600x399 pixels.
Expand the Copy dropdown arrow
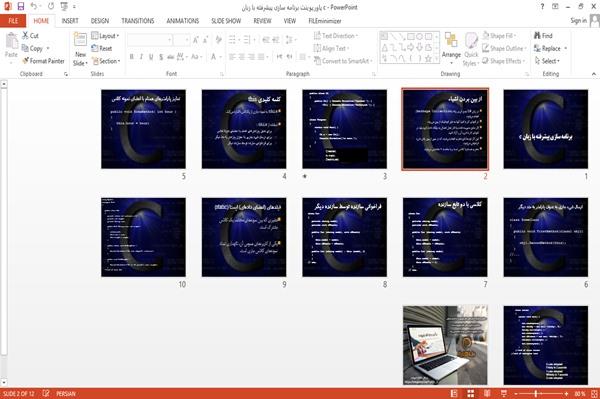pyautogui.click(x=48, y=48)
